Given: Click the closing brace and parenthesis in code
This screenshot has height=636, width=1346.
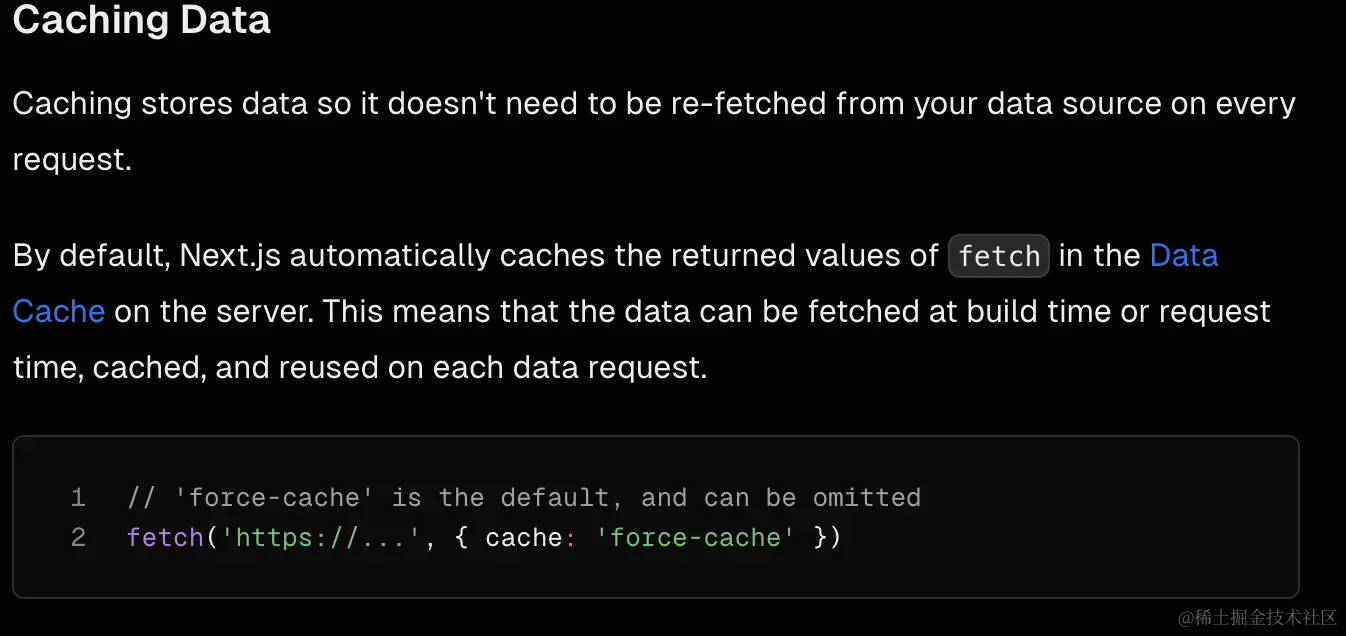Looking at the screenshot, I should pyautogui.click(x=827, y=538).
